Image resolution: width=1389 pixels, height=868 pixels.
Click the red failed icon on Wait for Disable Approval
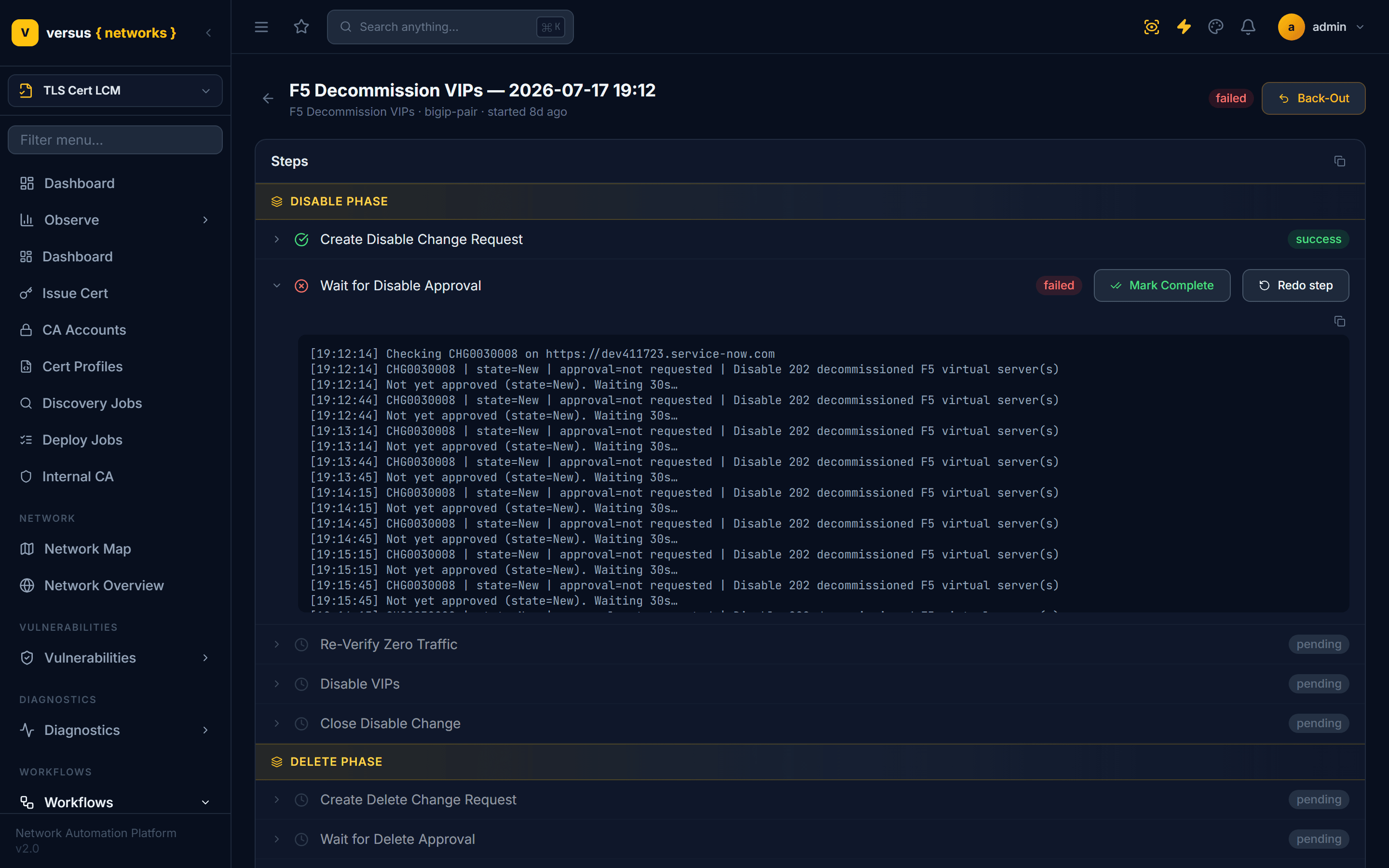301,286
